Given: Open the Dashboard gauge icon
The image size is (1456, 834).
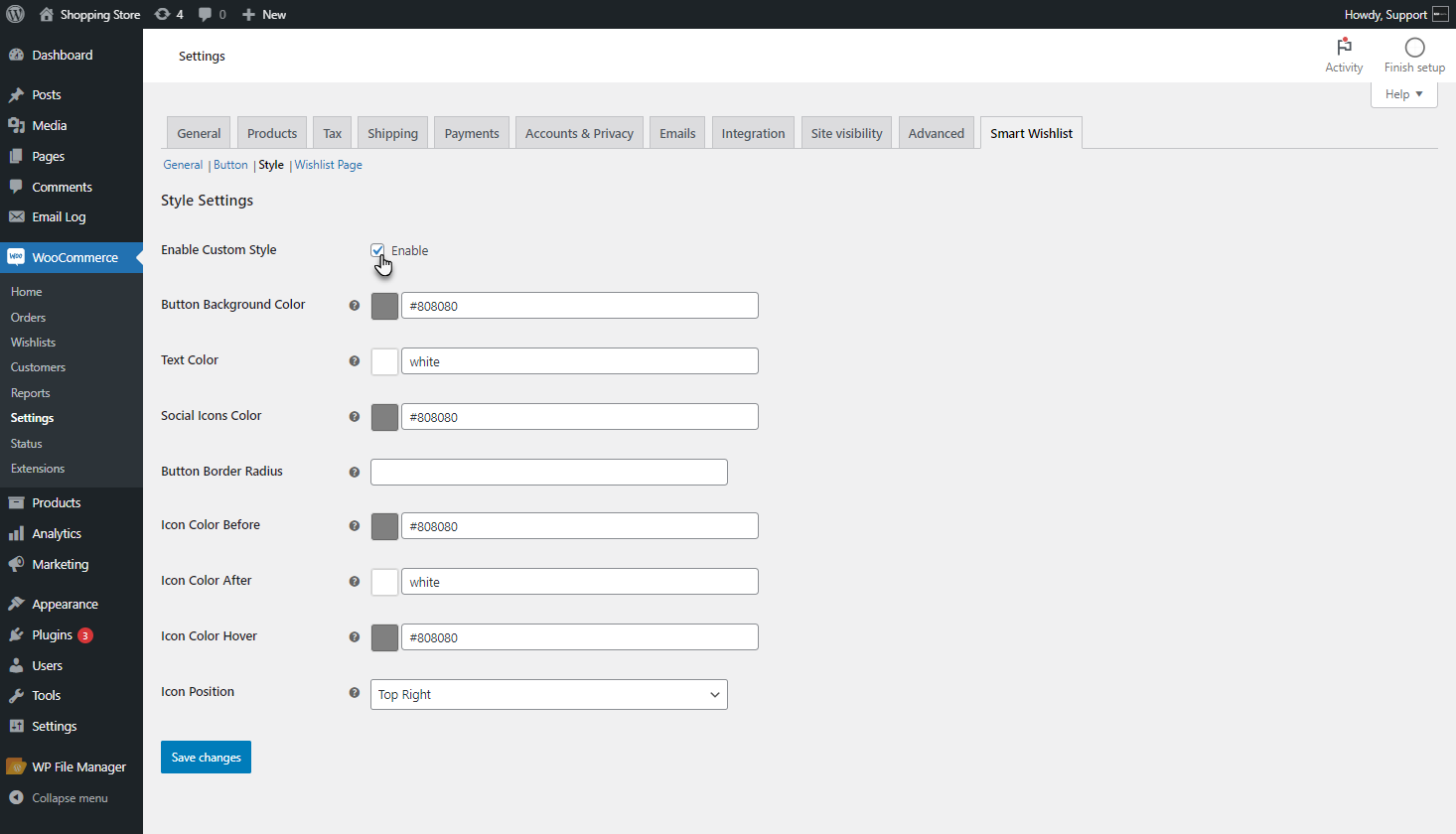Looking at the screenshot, I should (16, 55).
